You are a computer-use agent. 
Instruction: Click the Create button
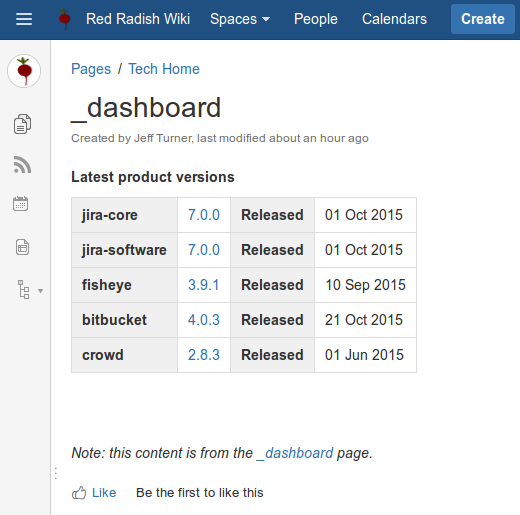[483, 19]
